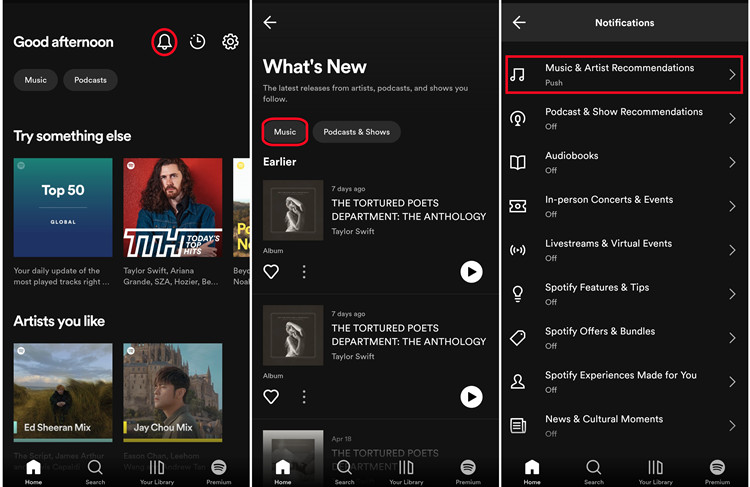
Task: Tap Your Library in What's New bottom bar
Action: 406,472
